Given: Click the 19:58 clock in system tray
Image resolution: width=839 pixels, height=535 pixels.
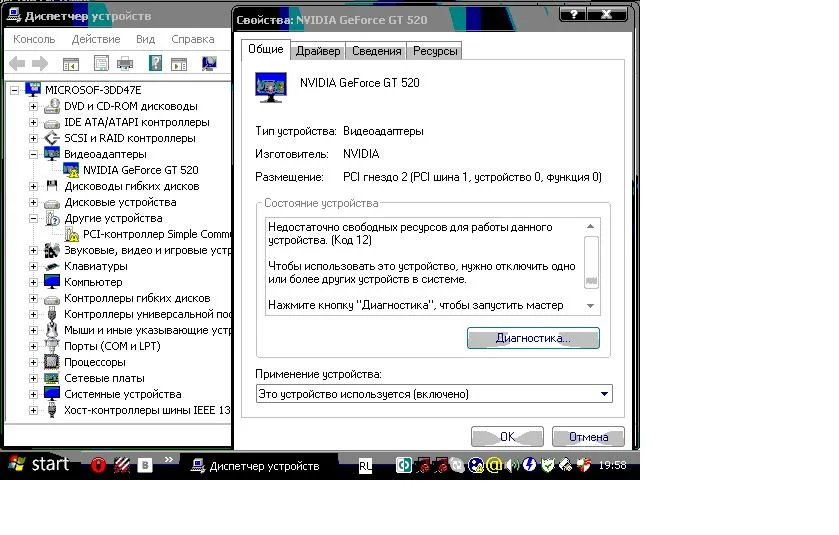Looking at the screenshot, I should (612, 465).
